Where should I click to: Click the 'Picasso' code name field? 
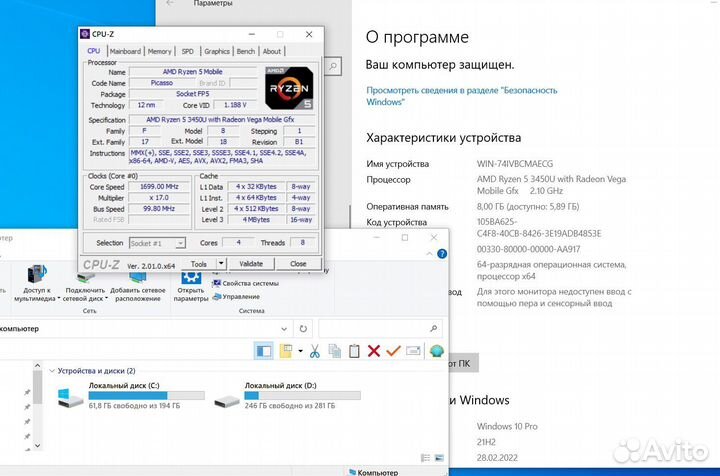click(x=162, y=83)
